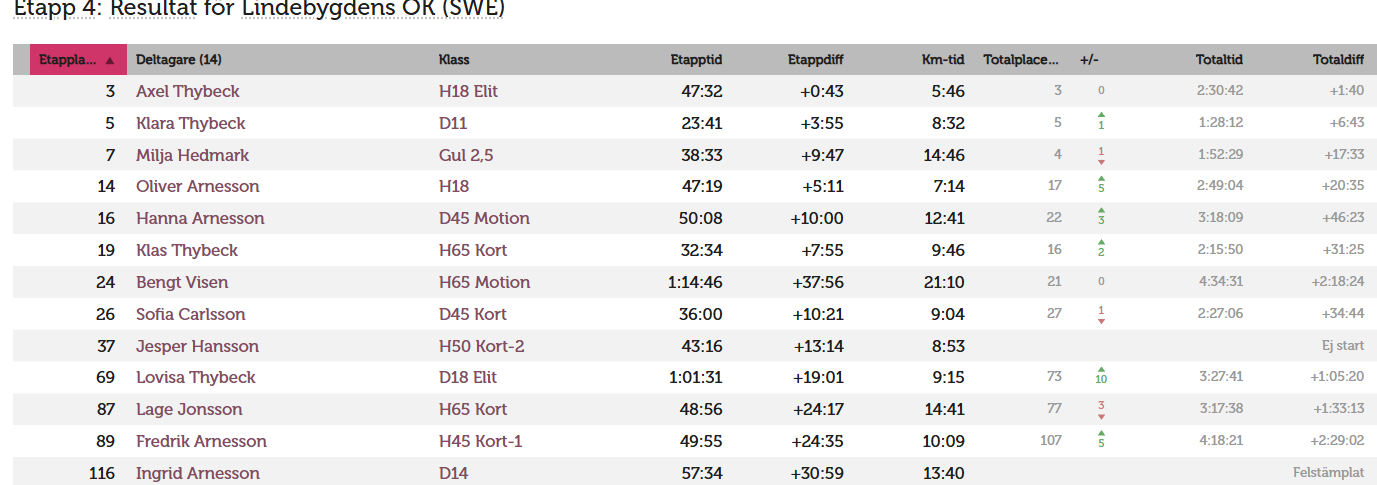Click red down arrow in Sofia Carlsson row
The height and width of the screenshot is (485, 1377).
pyautogui.click(x=1101, y=321)
